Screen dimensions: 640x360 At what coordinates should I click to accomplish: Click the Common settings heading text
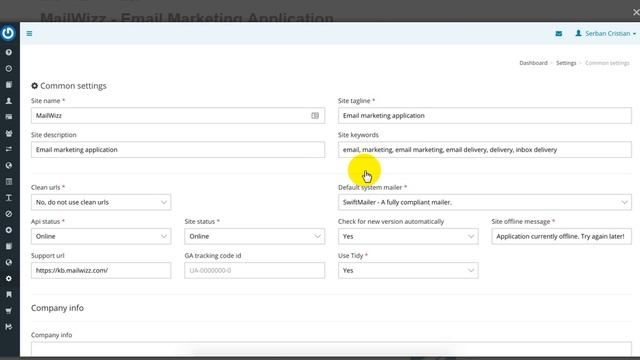coord(73,86)
